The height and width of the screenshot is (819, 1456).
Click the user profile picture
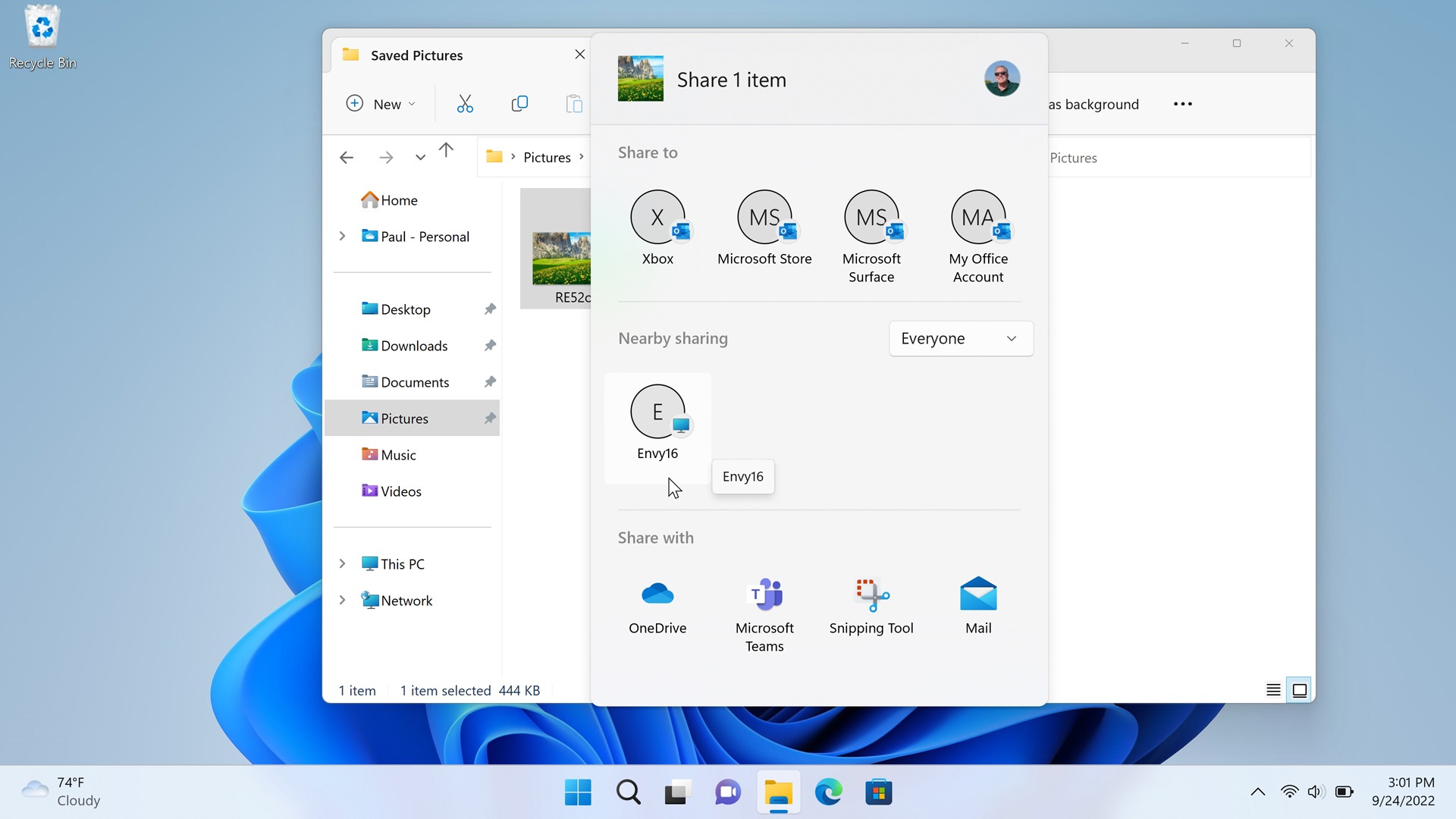point(1002,79)
